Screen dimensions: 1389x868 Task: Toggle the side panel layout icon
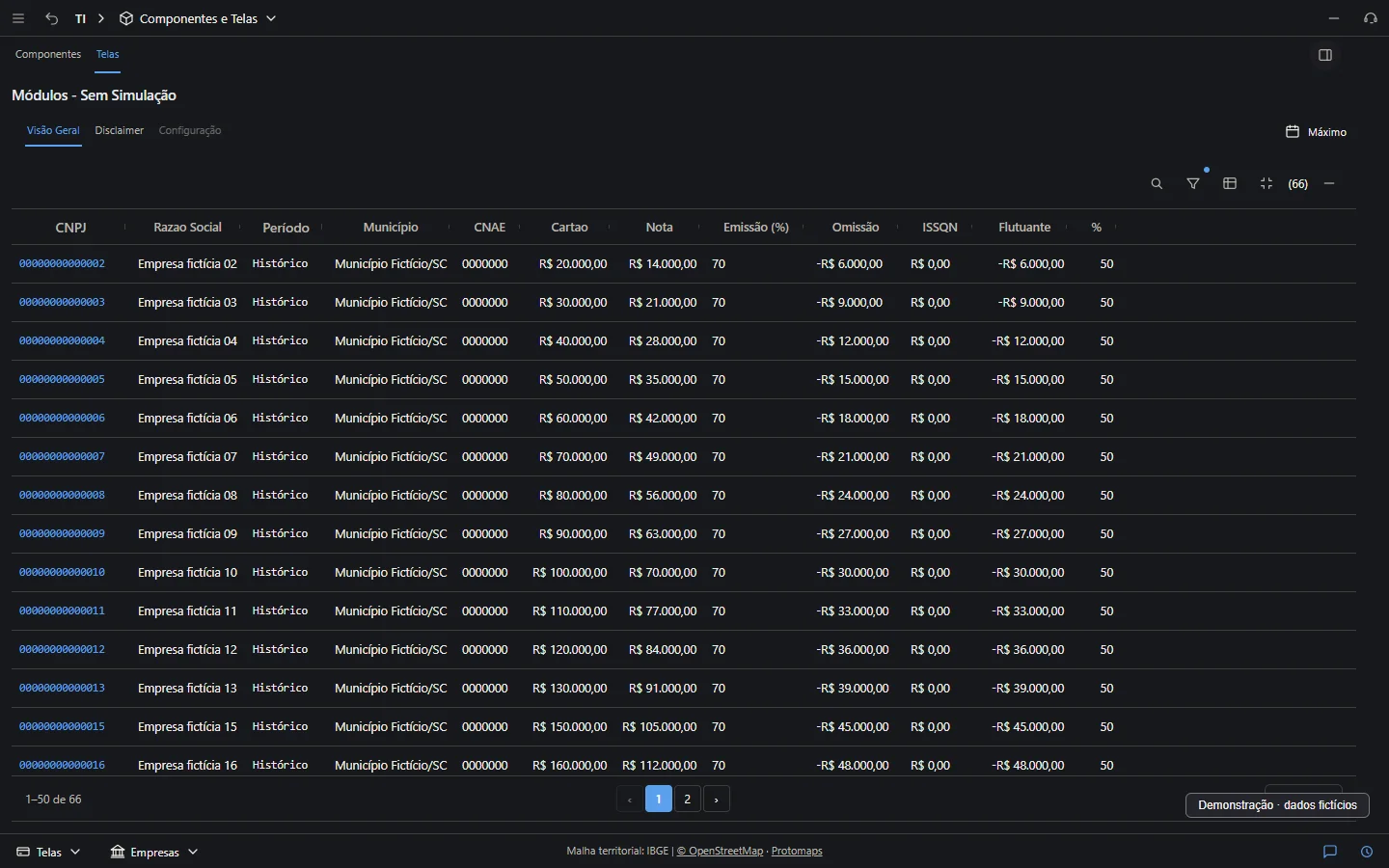(x=1325, y=55)
